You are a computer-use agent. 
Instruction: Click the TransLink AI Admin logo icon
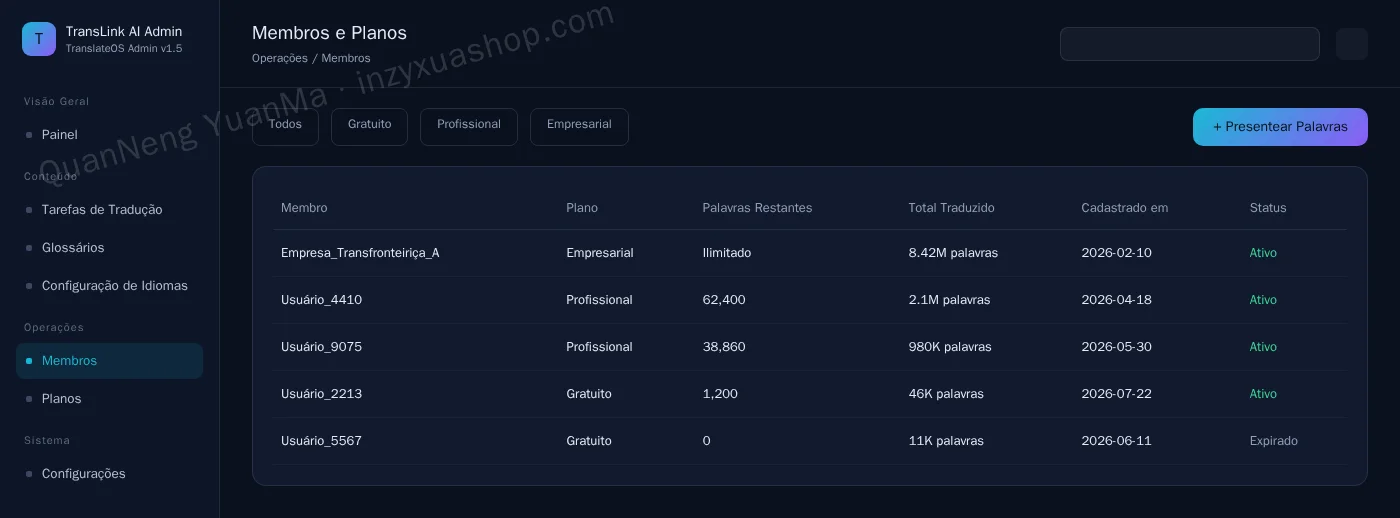click(x=39, y=39)
